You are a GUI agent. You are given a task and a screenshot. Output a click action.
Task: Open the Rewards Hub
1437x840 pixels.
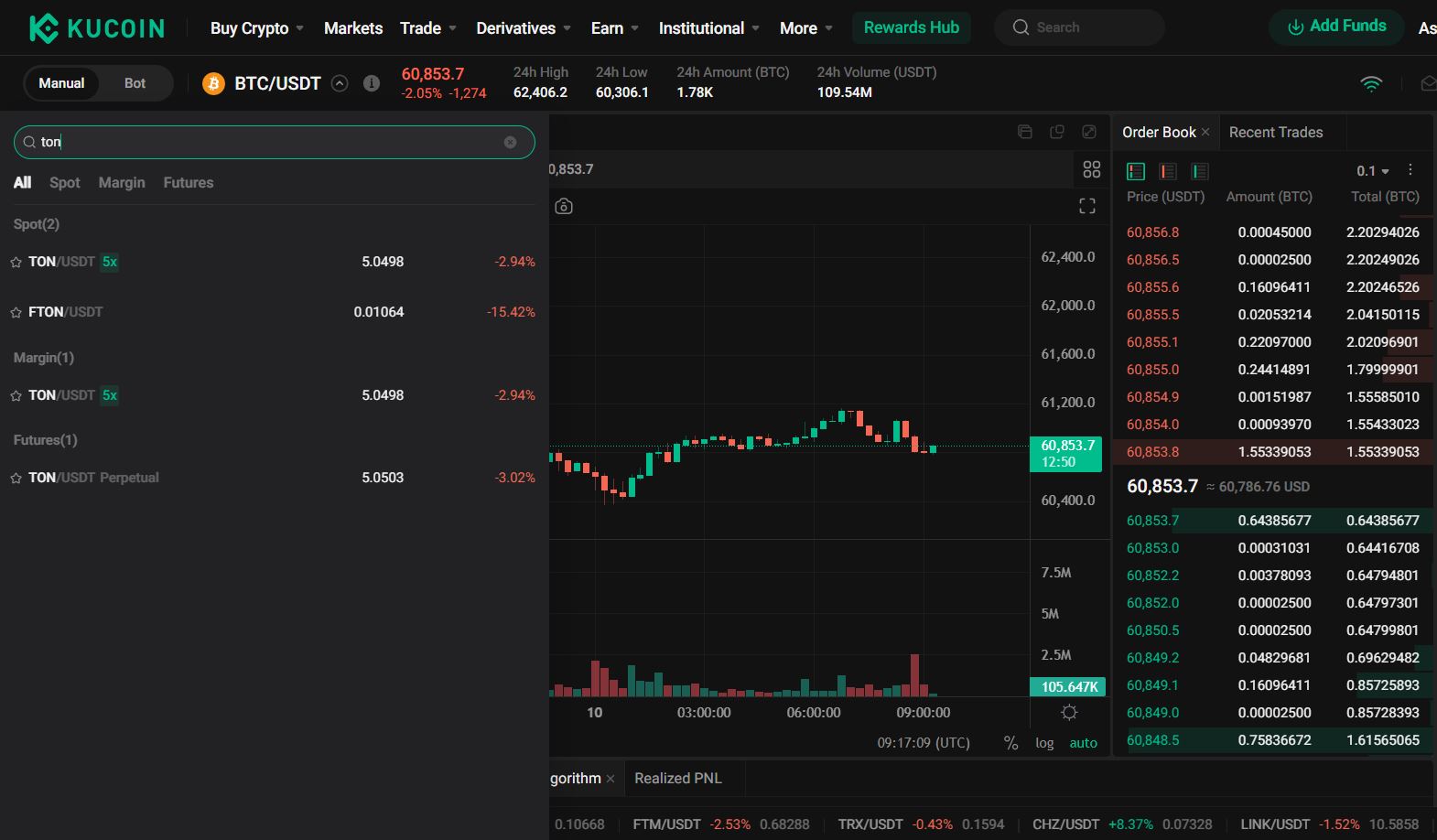click(912, 27)
